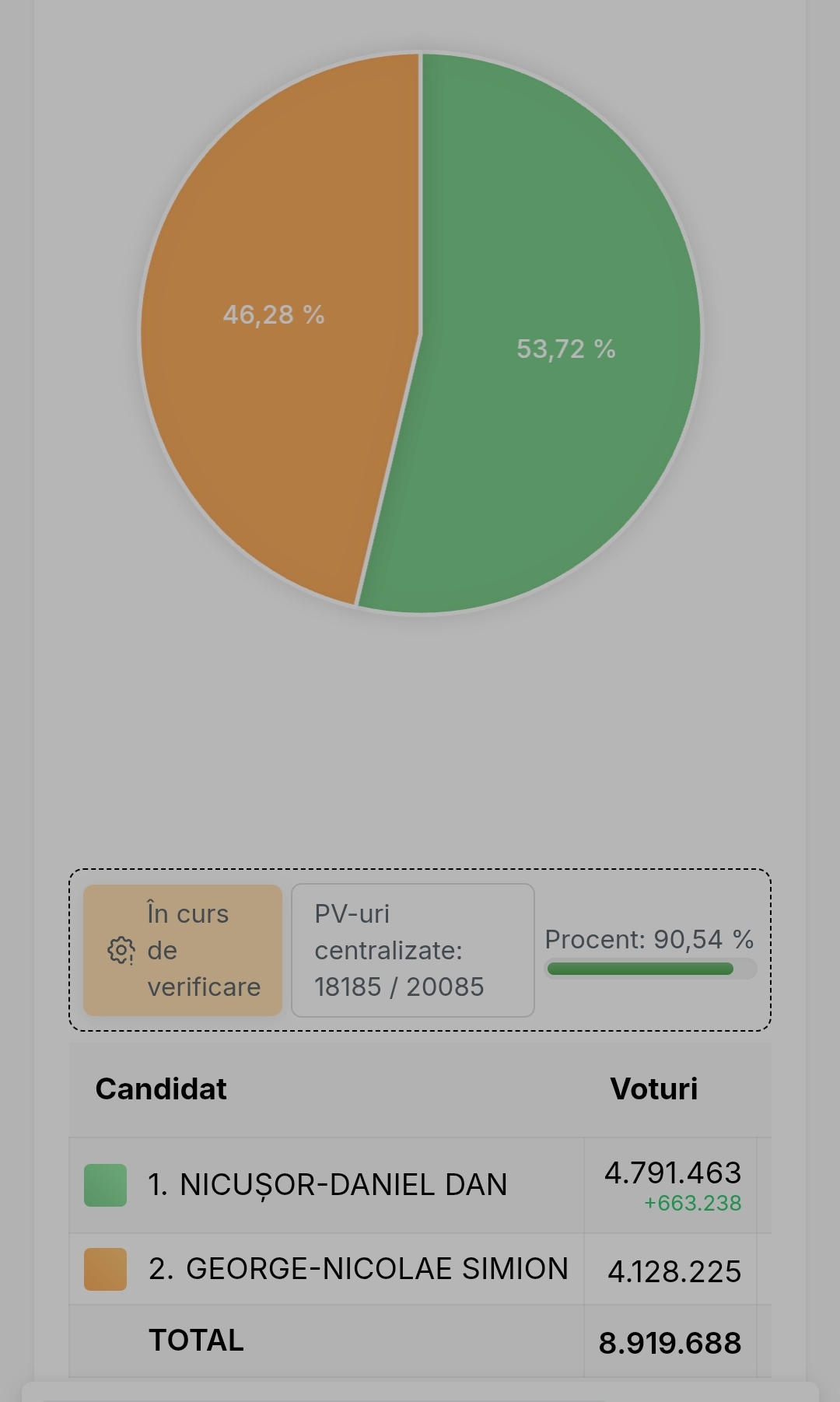
Task: Click the Candidat column header
Action: 161,1089
